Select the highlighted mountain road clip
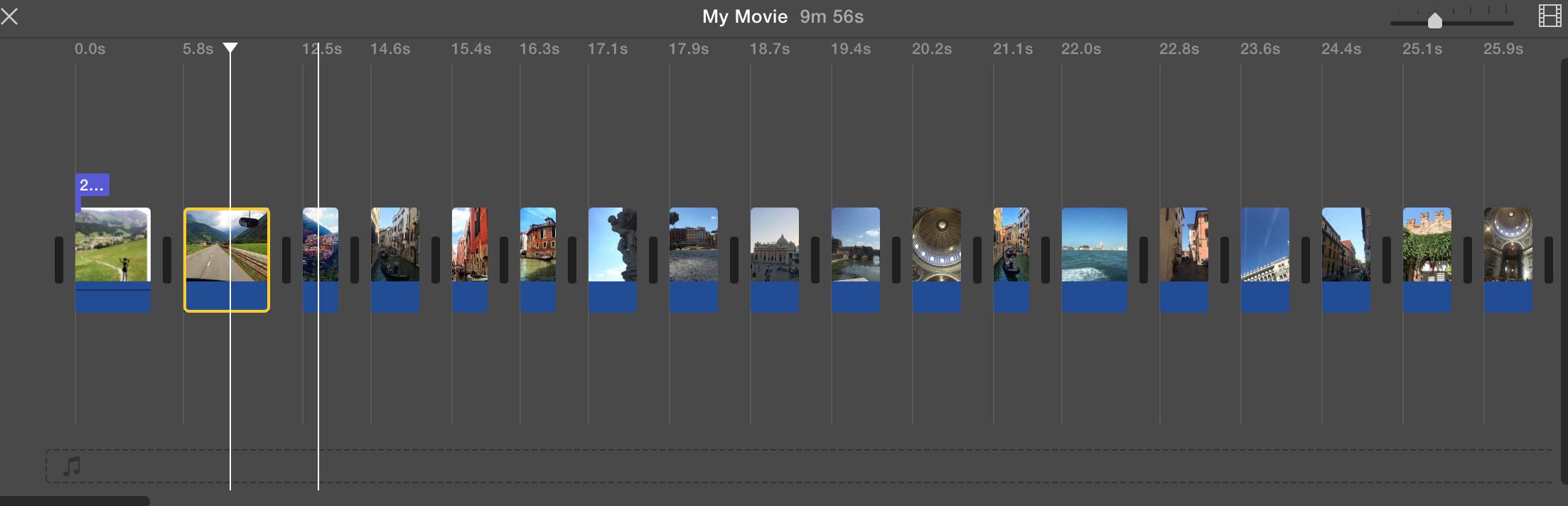1568x506 pixels. [x=227, y=259]
